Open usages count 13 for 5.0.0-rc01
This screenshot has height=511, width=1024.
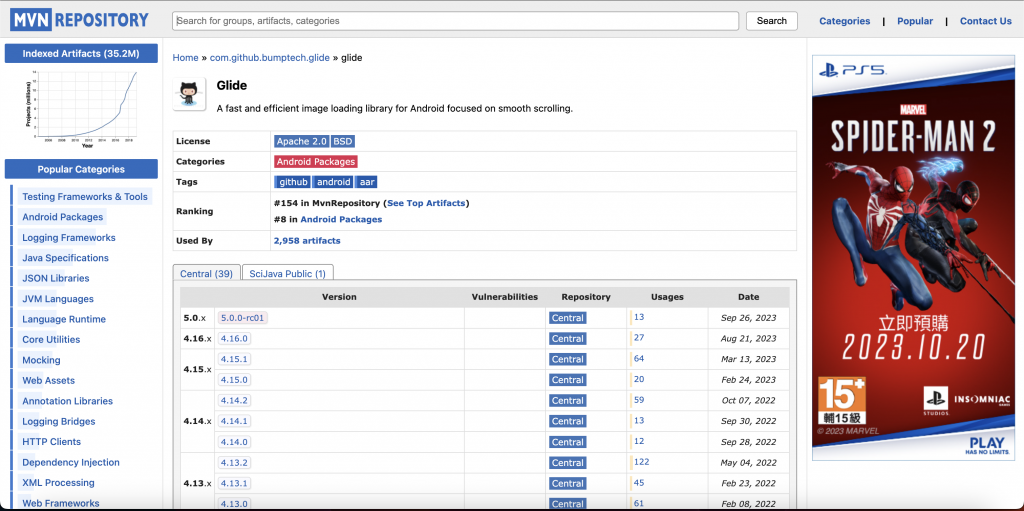tap(639, 317)
